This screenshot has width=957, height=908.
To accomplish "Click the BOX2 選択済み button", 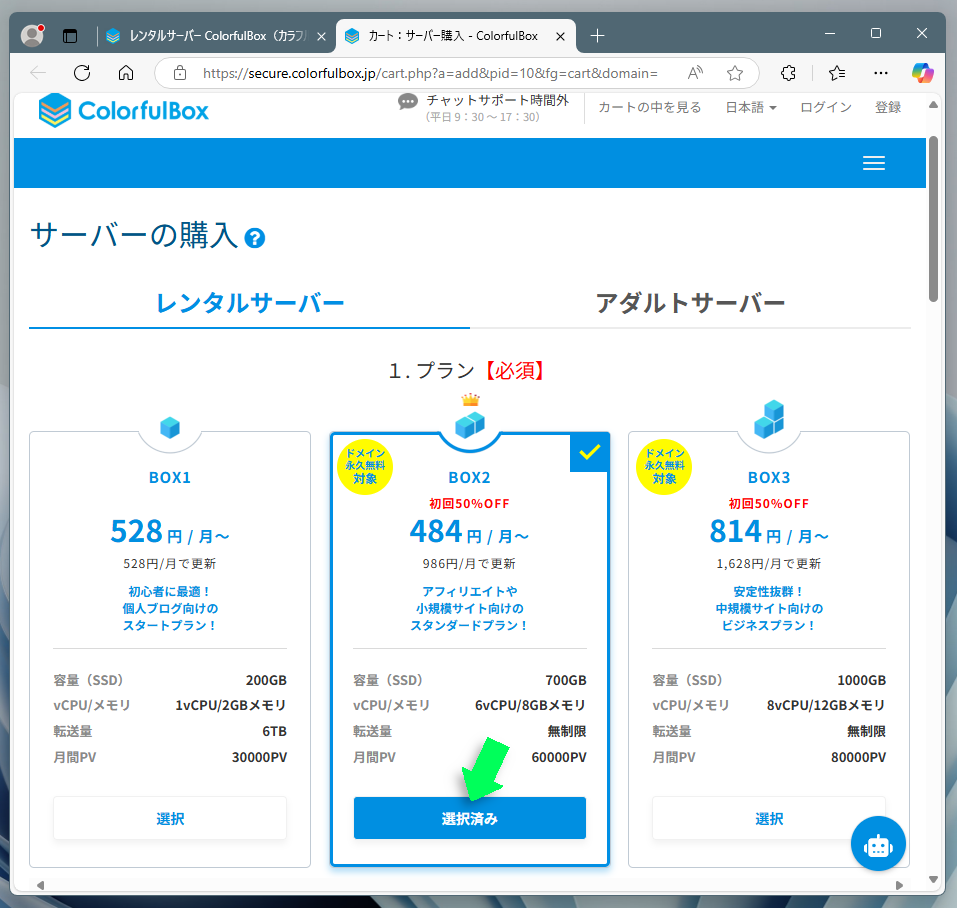I will point(470,818).
